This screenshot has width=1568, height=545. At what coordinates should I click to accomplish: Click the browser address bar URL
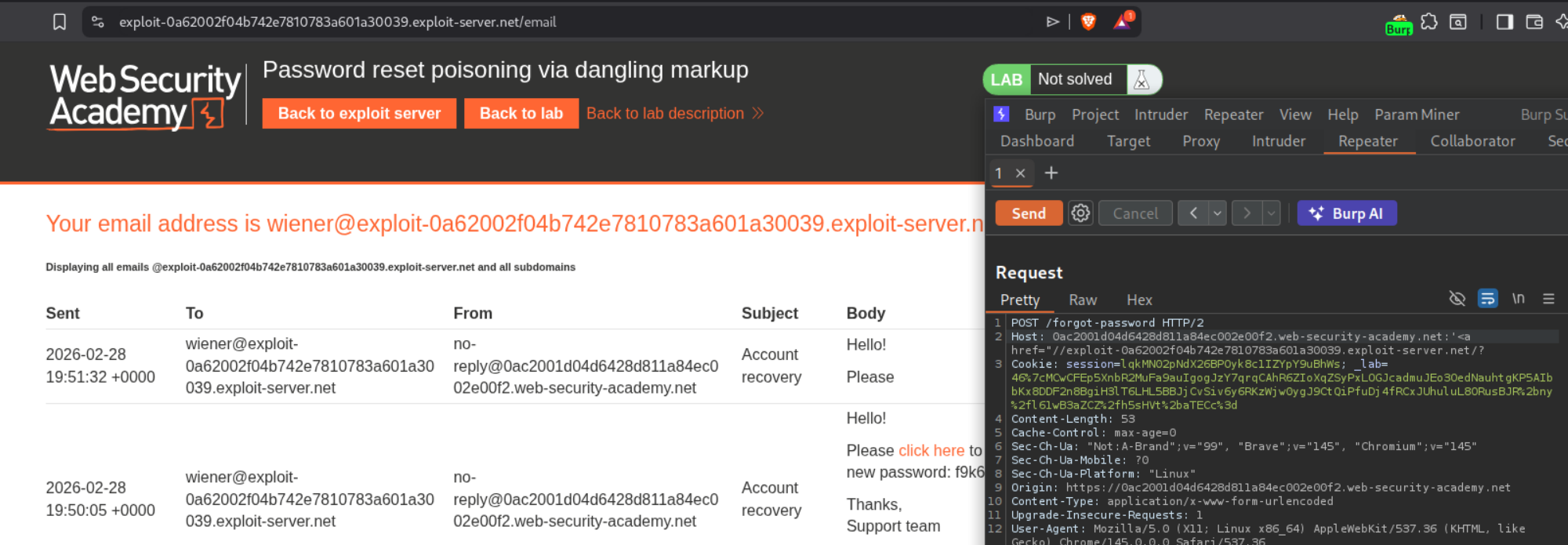click(337, 22)
